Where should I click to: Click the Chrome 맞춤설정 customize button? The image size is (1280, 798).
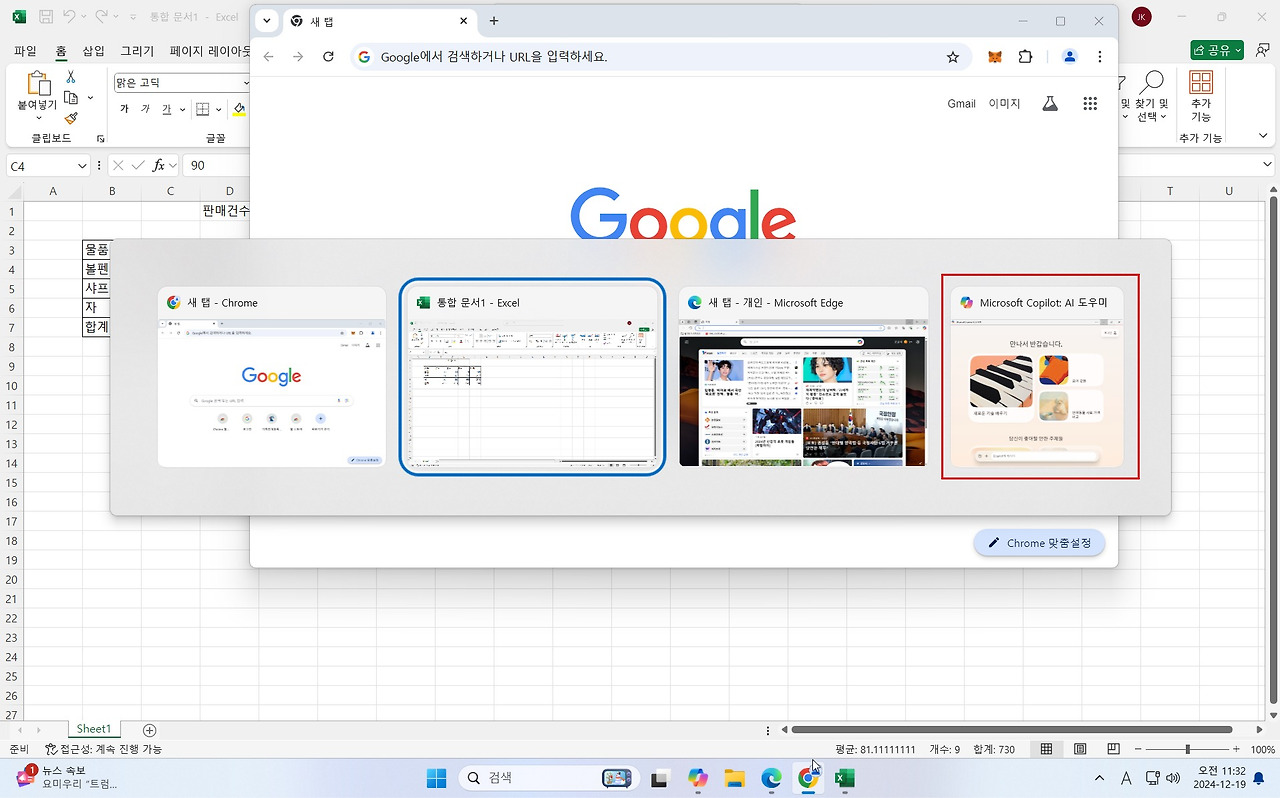pyautogui.click(x=1039, y=543)
